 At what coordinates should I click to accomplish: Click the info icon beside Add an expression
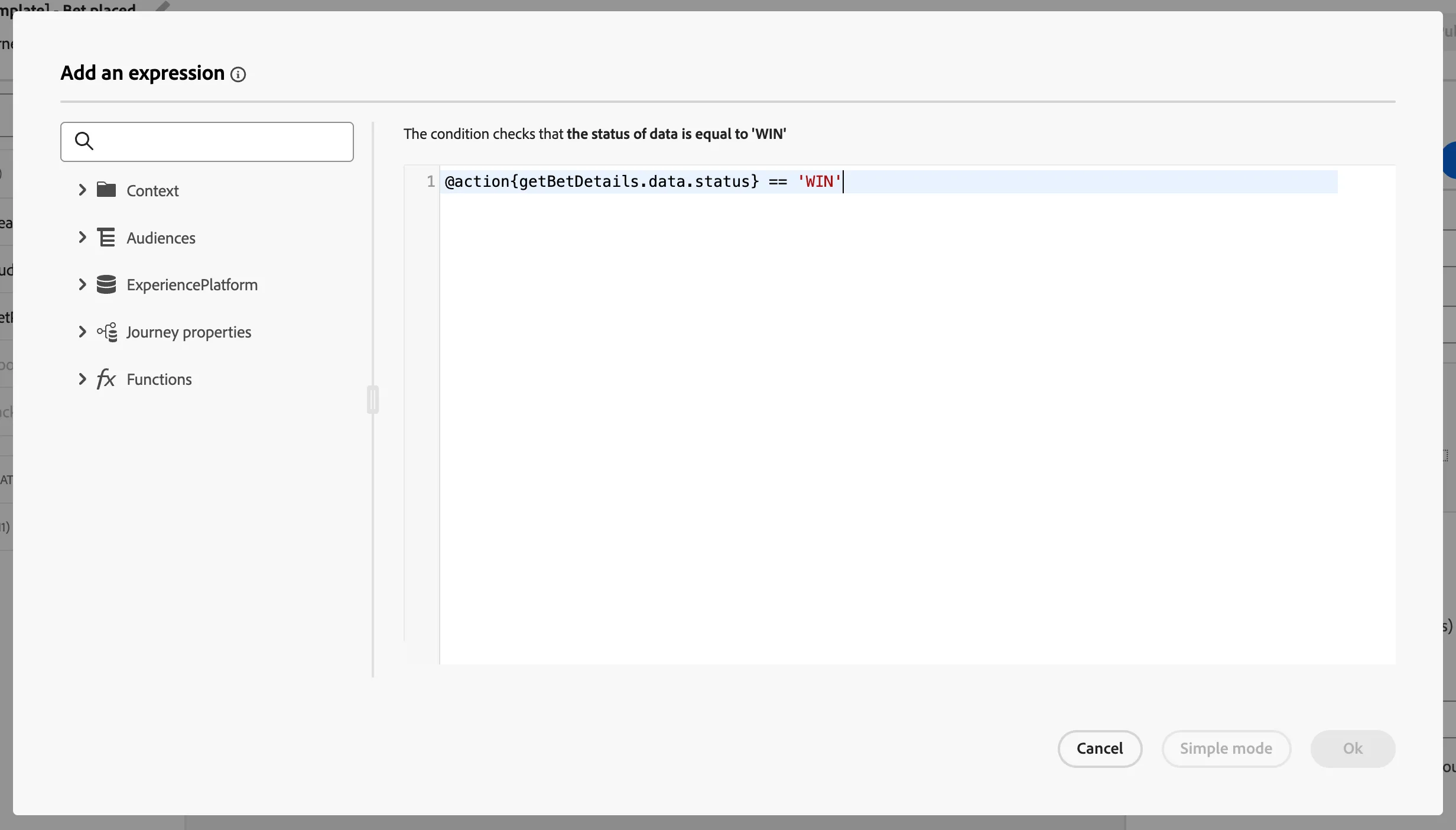[x=238, y=74]
